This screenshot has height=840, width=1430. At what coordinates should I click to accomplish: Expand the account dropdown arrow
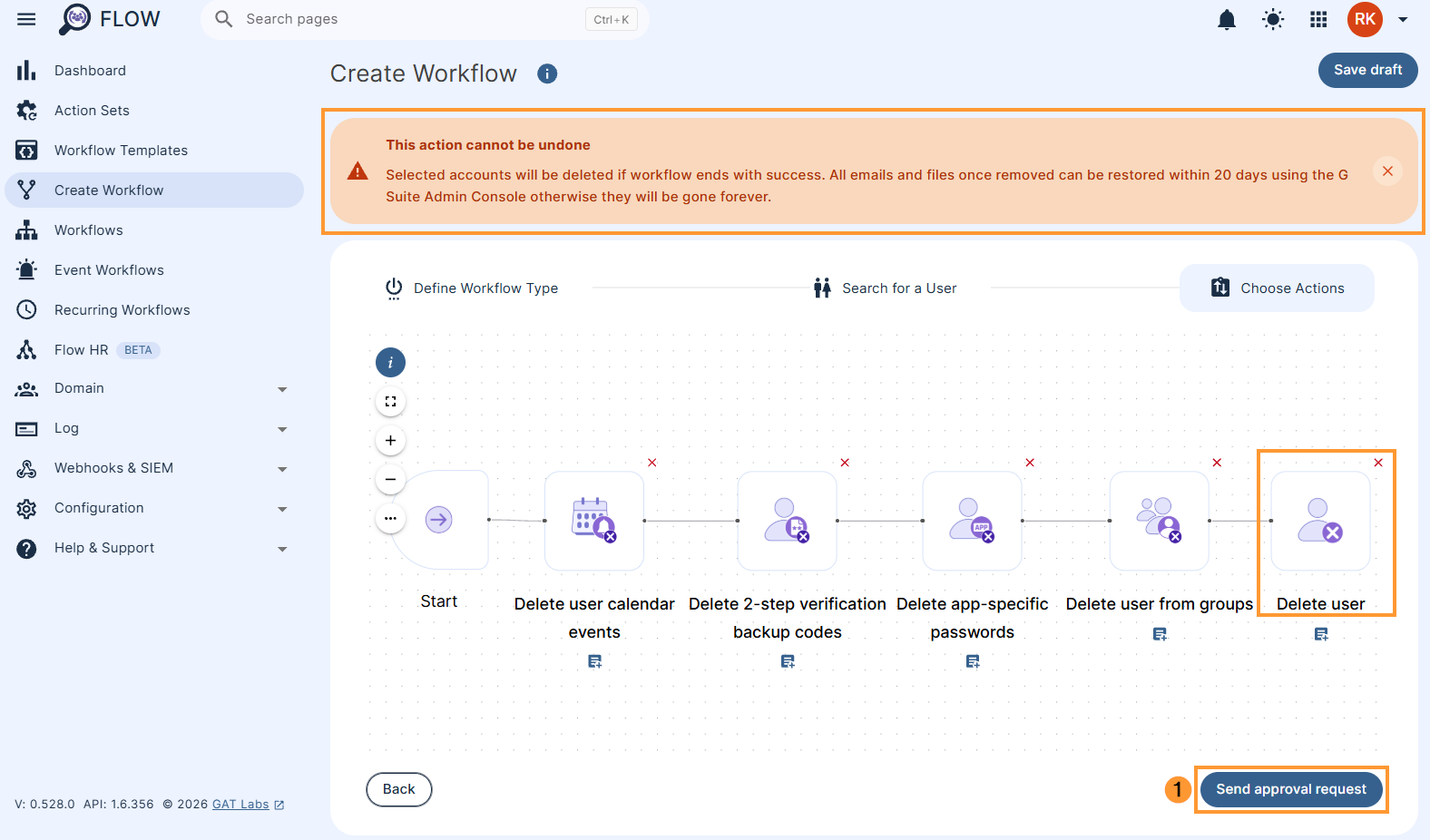coord(1403,19)
